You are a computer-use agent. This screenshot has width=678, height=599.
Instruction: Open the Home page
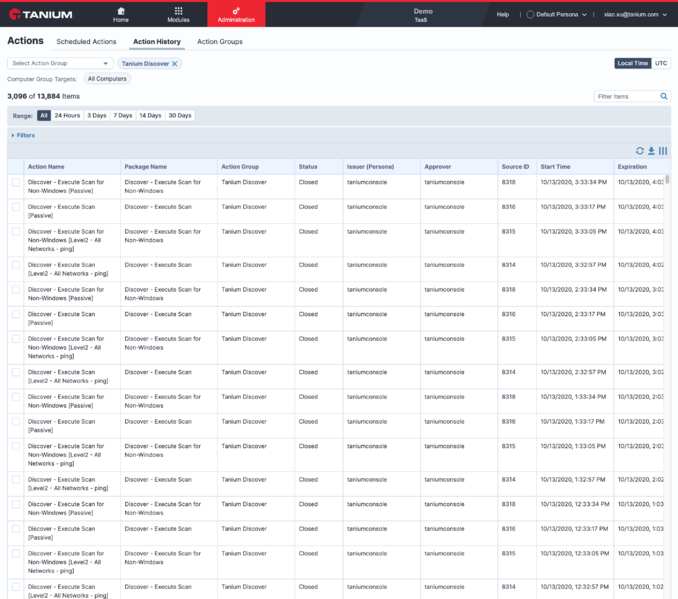pos(121,15)
